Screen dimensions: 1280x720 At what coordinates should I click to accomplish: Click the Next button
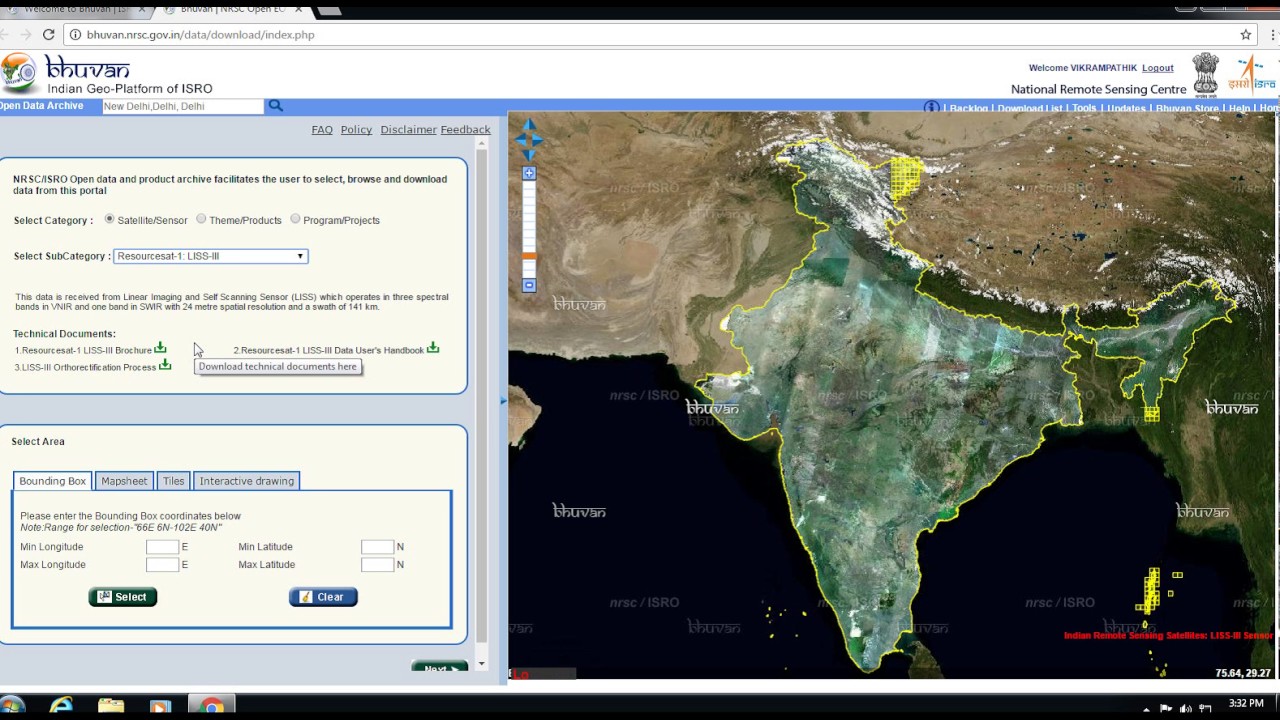pos(439,667)
